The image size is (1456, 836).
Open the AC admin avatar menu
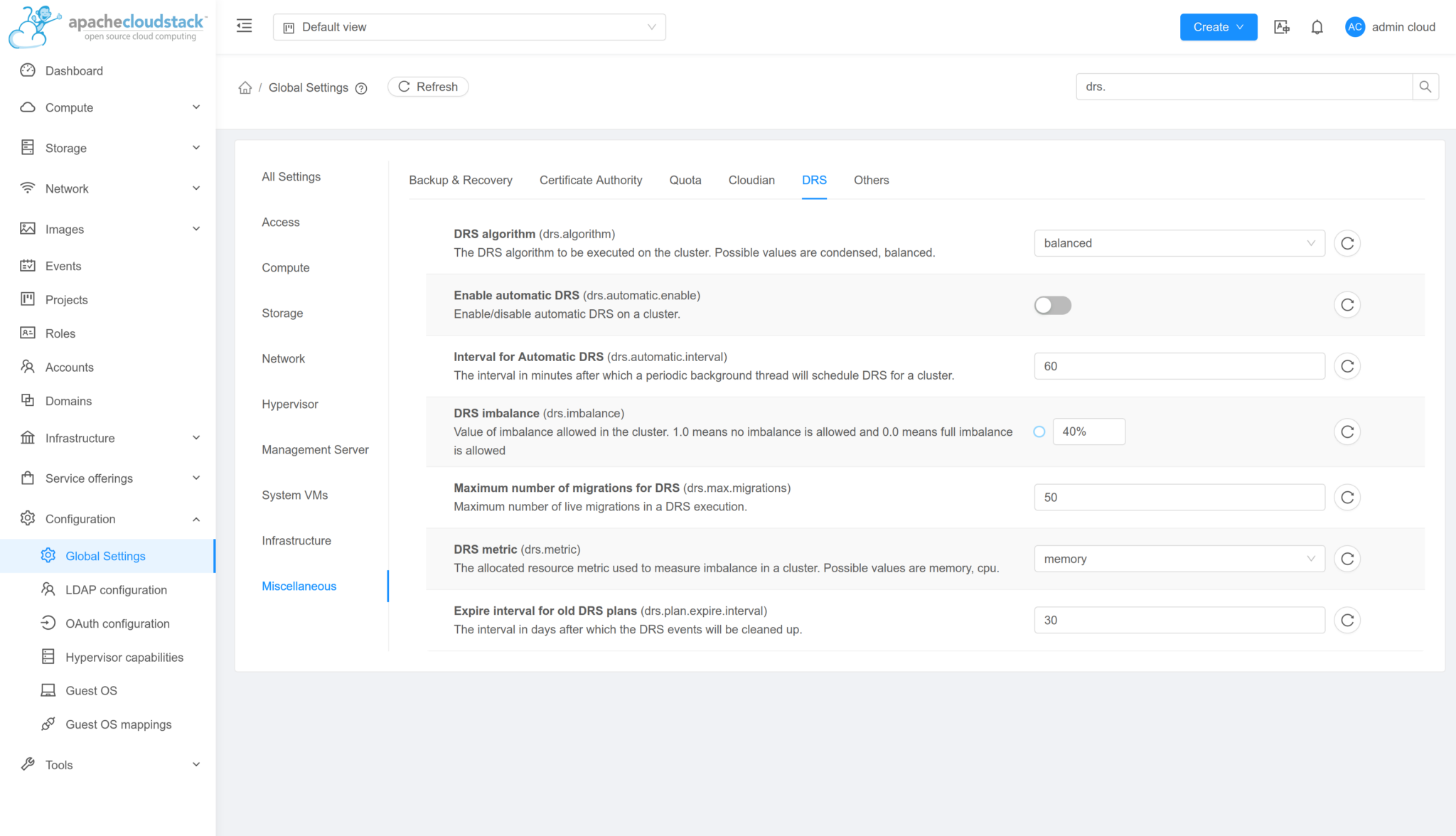(x=1355, y=26)
